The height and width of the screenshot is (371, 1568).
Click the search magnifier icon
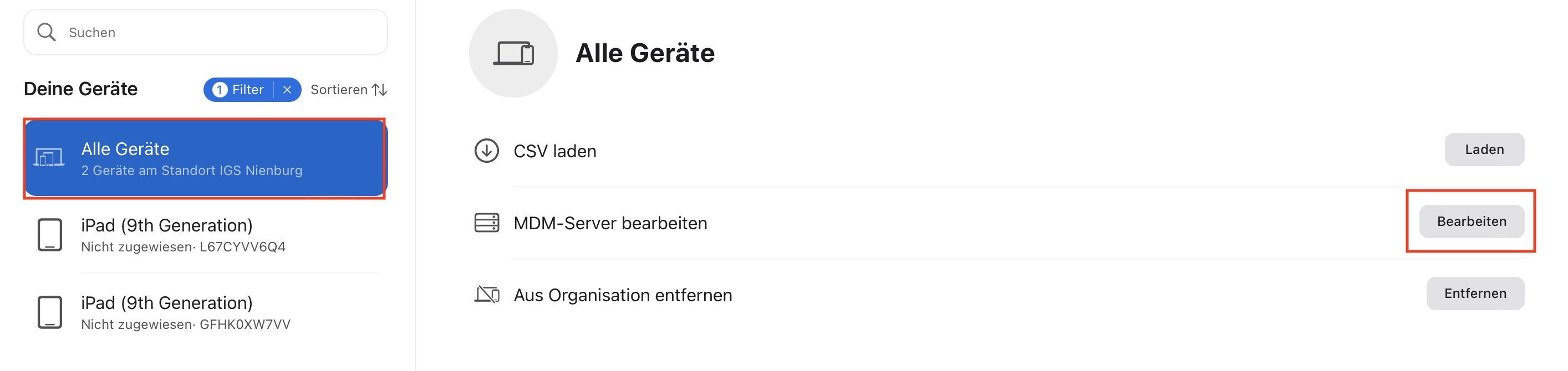click(46, 32)
